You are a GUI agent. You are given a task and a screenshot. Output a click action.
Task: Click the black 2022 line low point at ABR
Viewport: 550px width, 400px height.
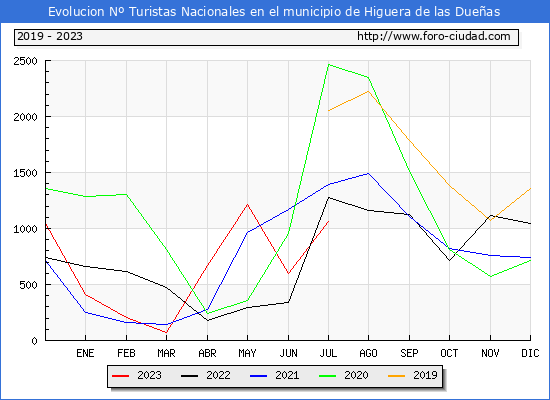207,320
